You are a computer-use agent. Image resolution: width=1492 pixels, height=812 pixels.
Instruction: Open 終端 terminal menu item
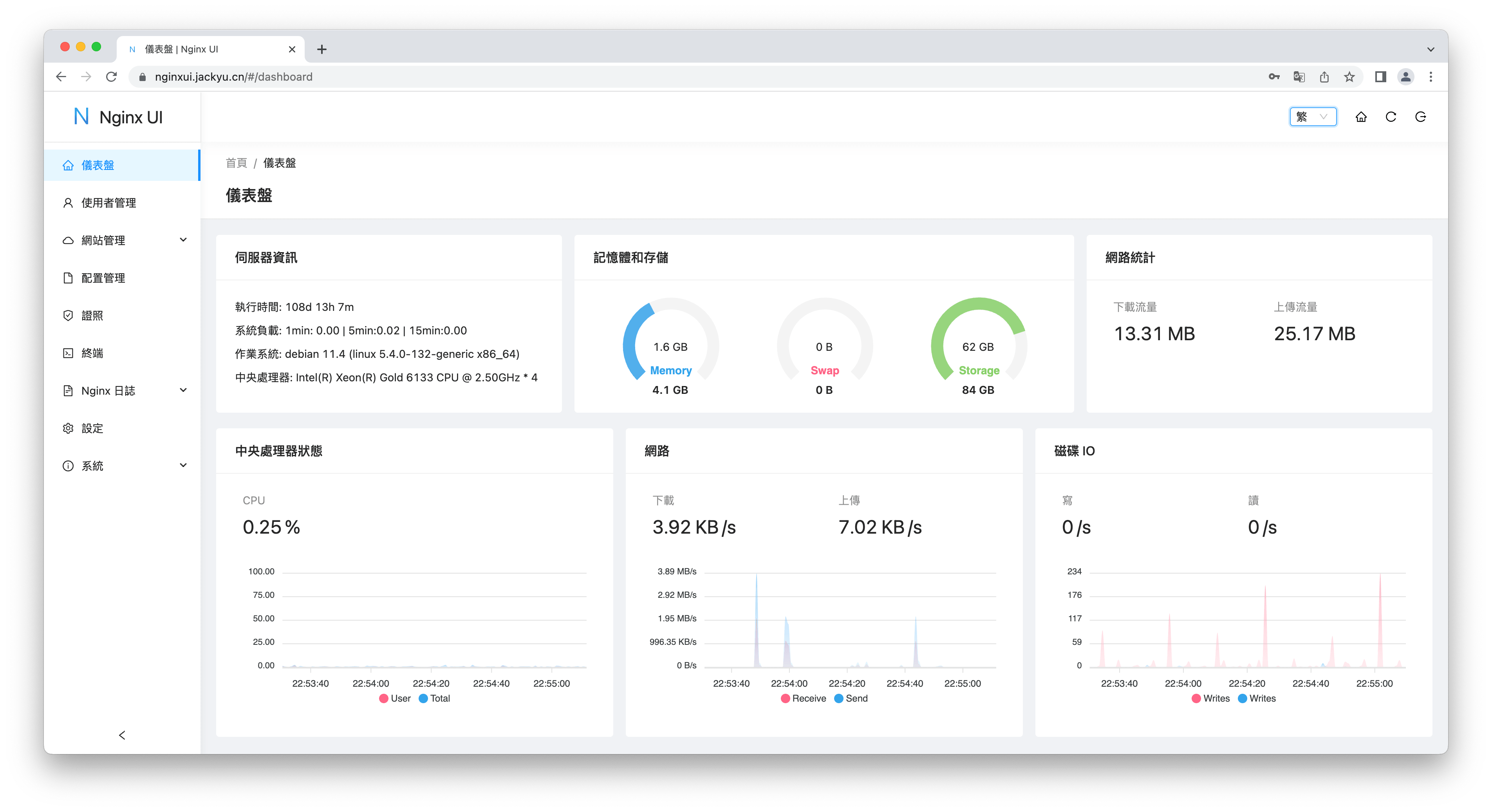(x=92, y=353)
